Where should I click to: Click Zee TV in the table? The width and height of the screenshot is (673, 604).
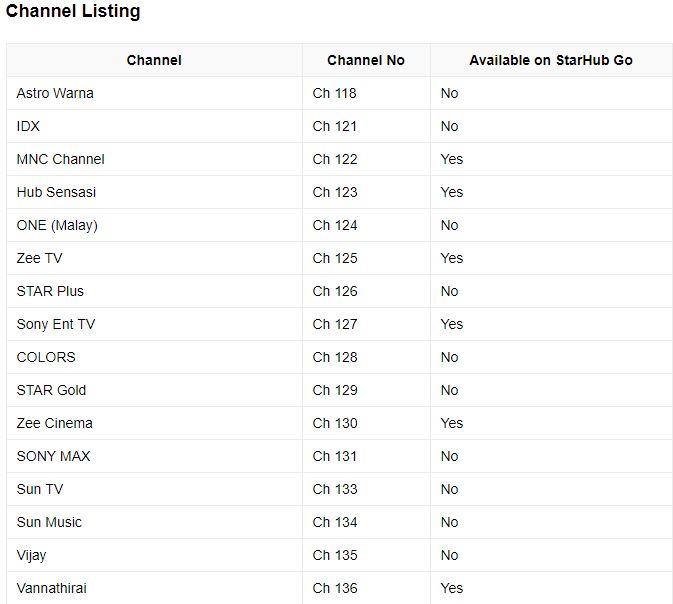[40, 258]
